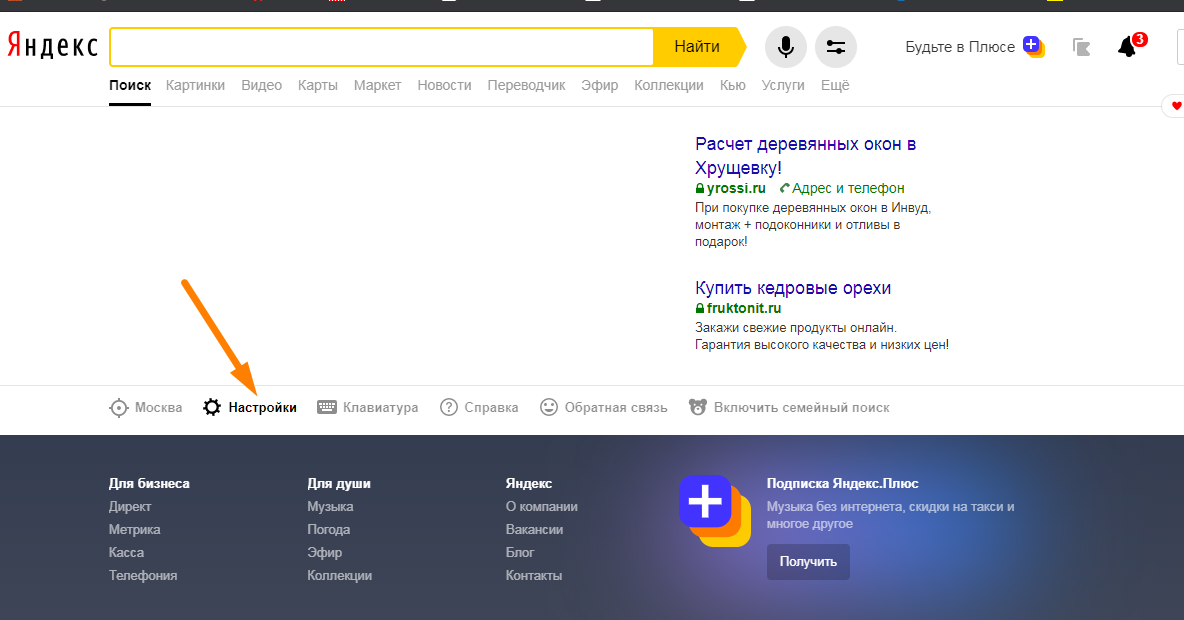Open the Эфир tab in navigation
Image resolution: width=1184 pixels, height=620 pixels.
tap(600, 85)
